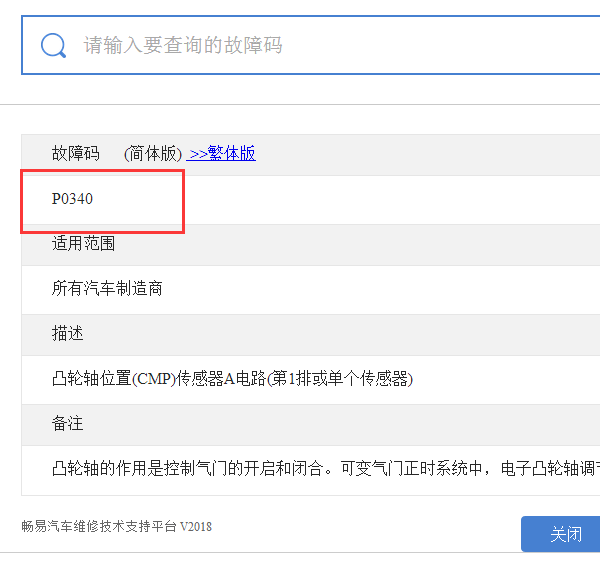
Task: Click the 描述 section header
Action: tap(67, 333)
